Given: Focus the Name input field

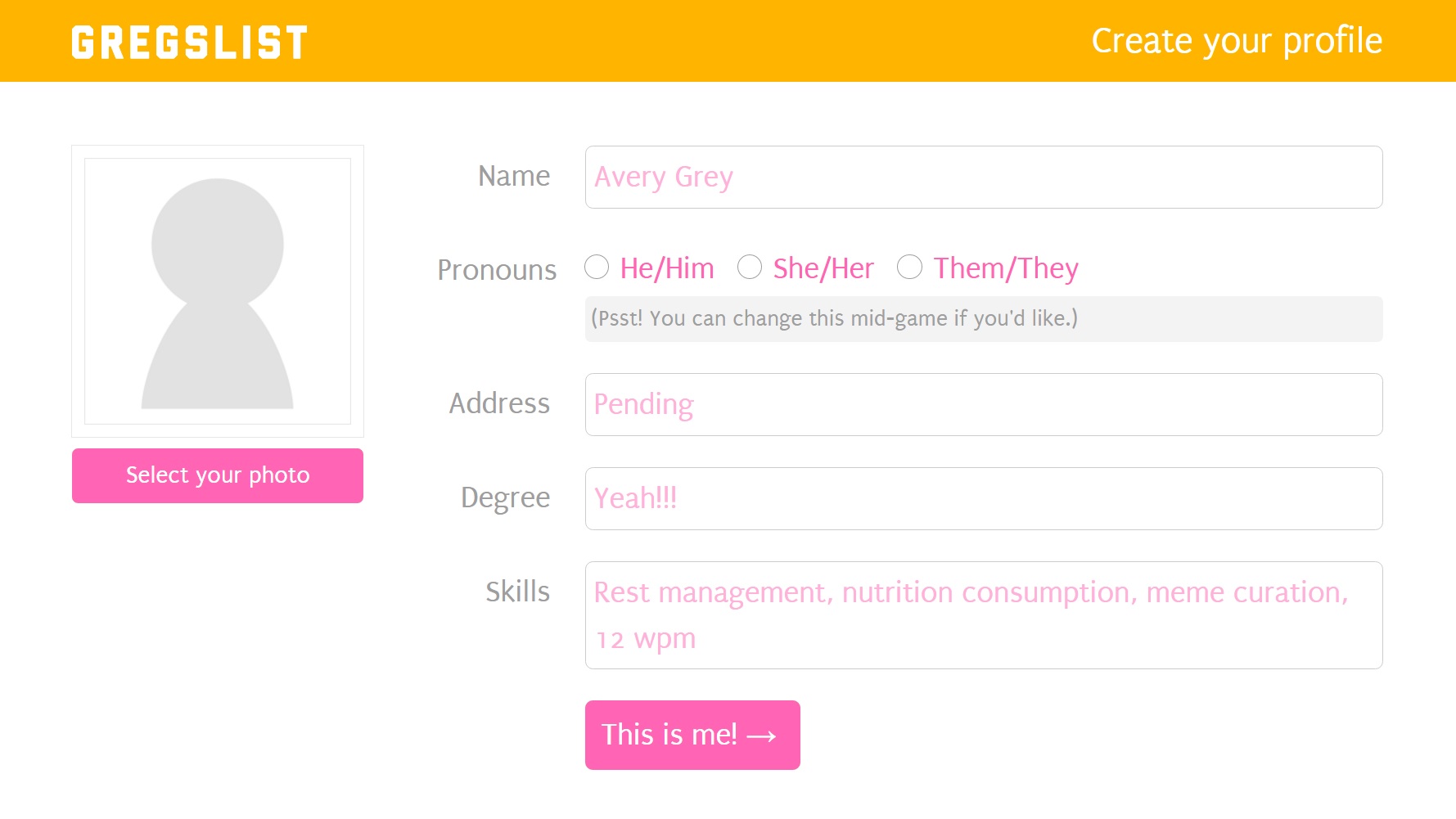Looking at the screenshot, I should (x=984, y=177).
